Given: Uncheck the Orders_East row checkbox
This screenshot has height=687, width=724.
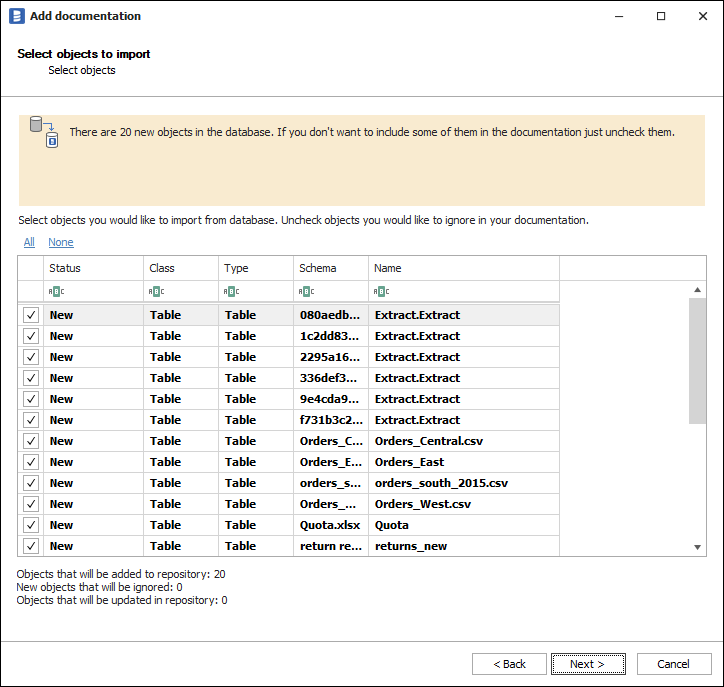Looking at the screenshot, I should (31, 462).
